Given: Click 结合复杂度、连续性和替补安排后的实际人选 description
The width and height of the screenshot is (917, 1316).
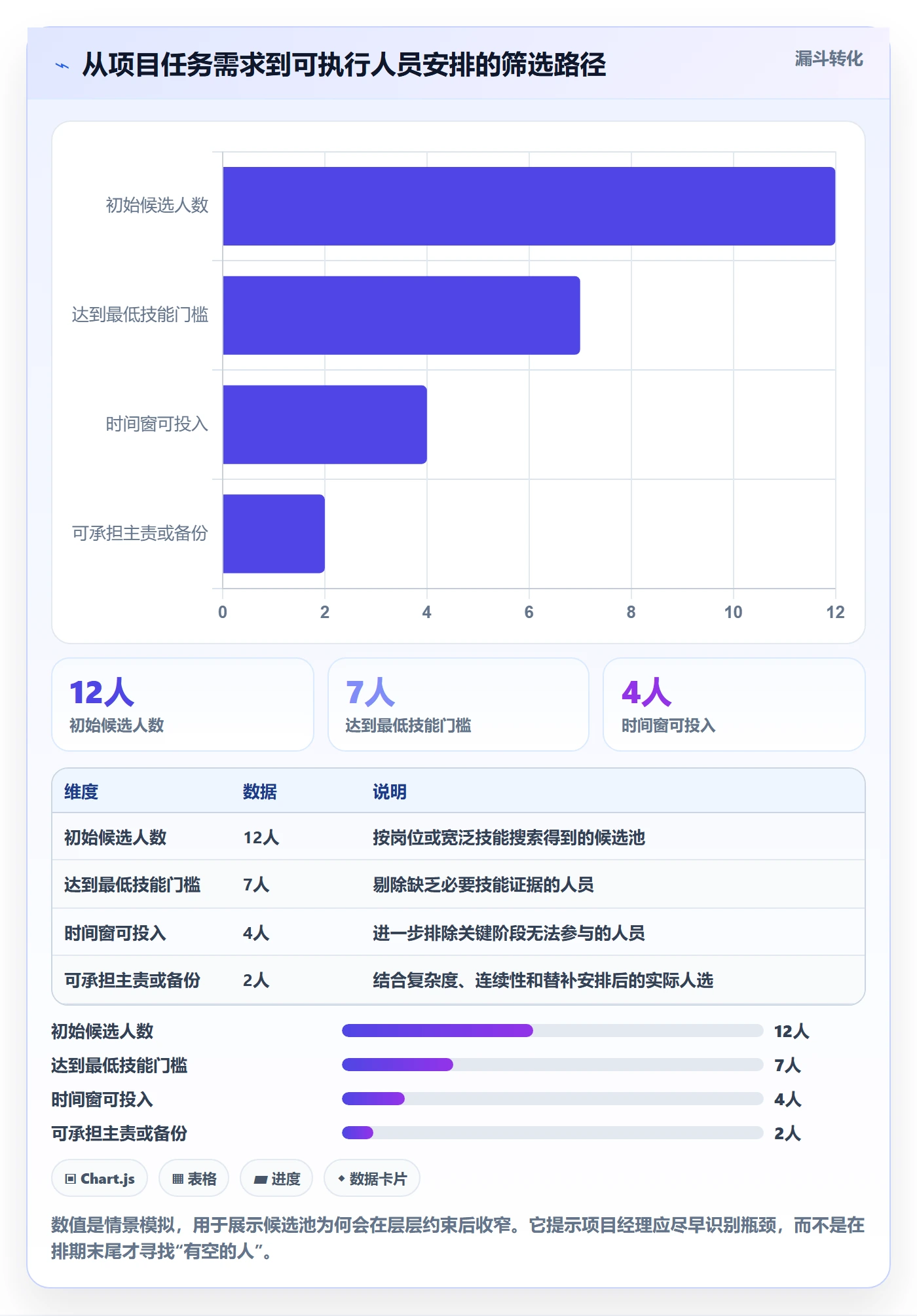Looking at the screenshot, I should coord(543,980).
